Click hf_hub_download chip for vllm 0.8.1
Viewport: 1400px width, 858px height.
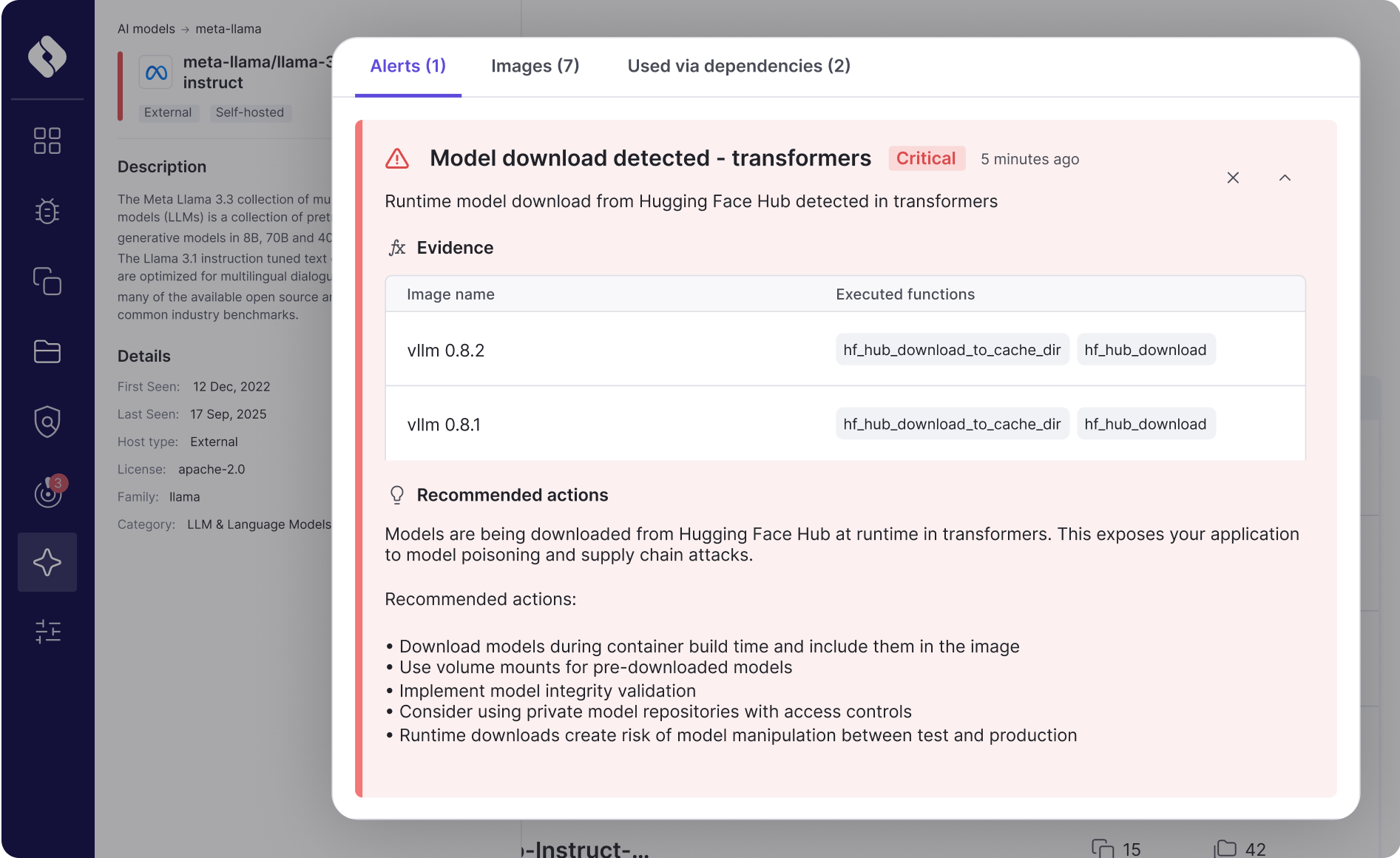coord(1146,424)
